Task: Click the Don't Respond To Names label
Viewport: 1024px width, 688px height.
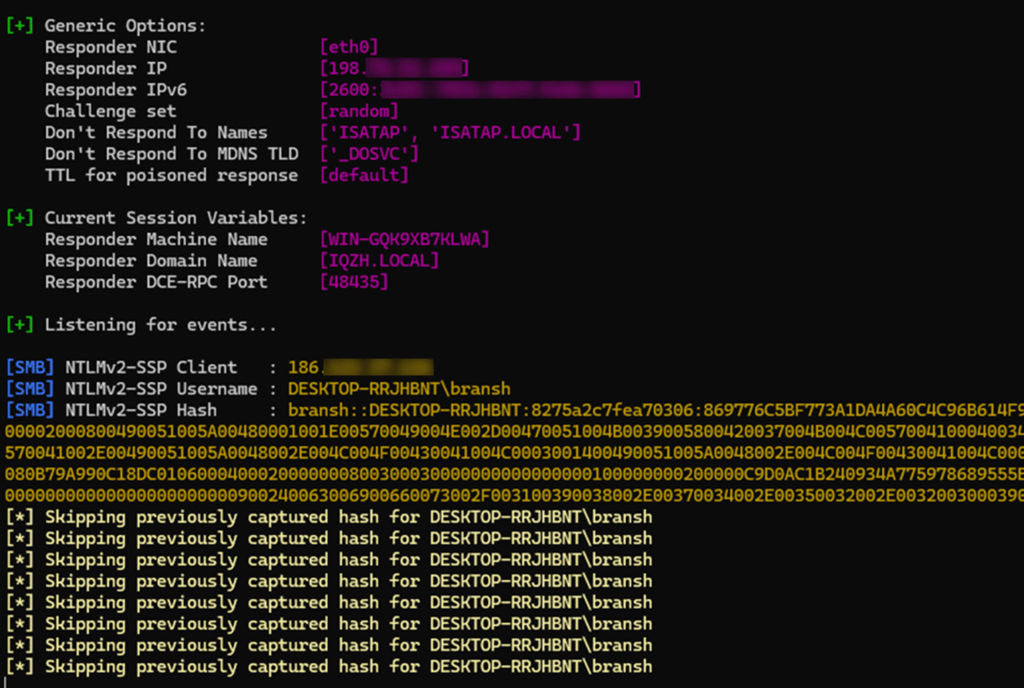Action: pyautogui.click(x=156, y=132)
